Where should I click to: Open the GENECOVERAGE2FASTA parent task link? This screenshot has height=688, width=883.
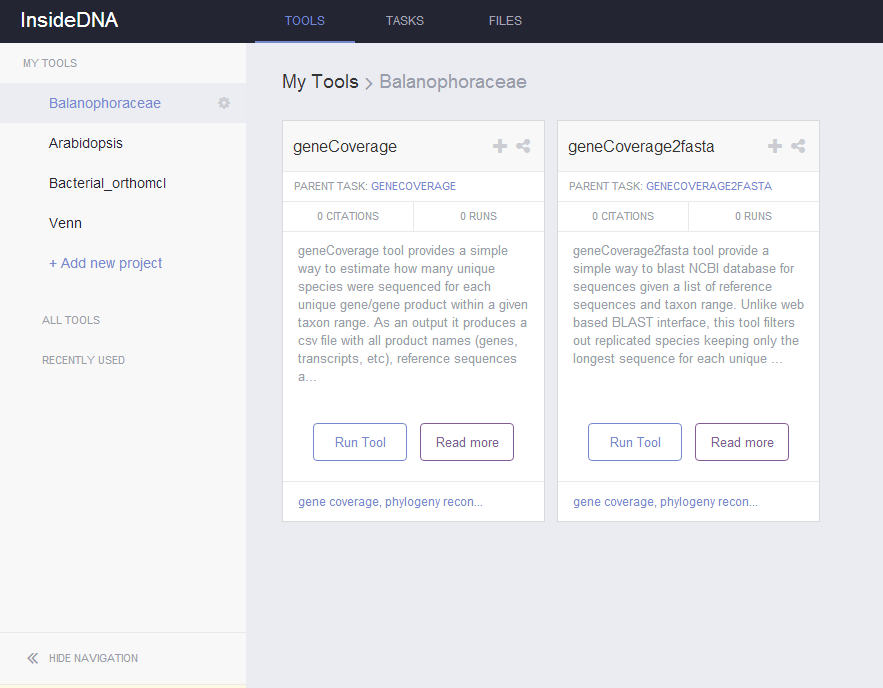pyautogui.click(x=708, y=186)
